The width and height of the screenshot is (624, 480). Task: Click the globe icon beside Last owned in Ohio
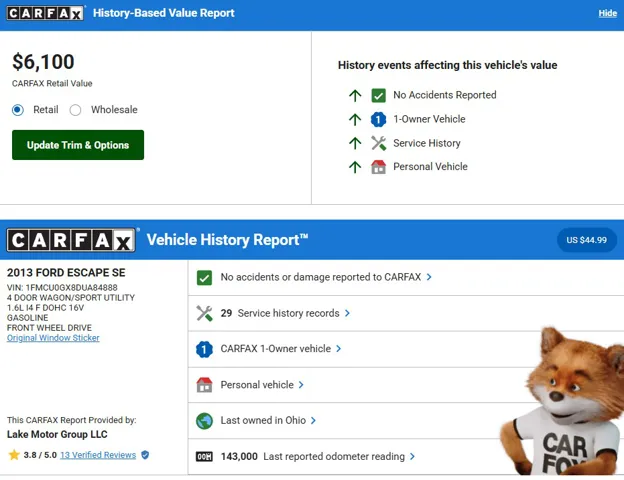point(204,421)
